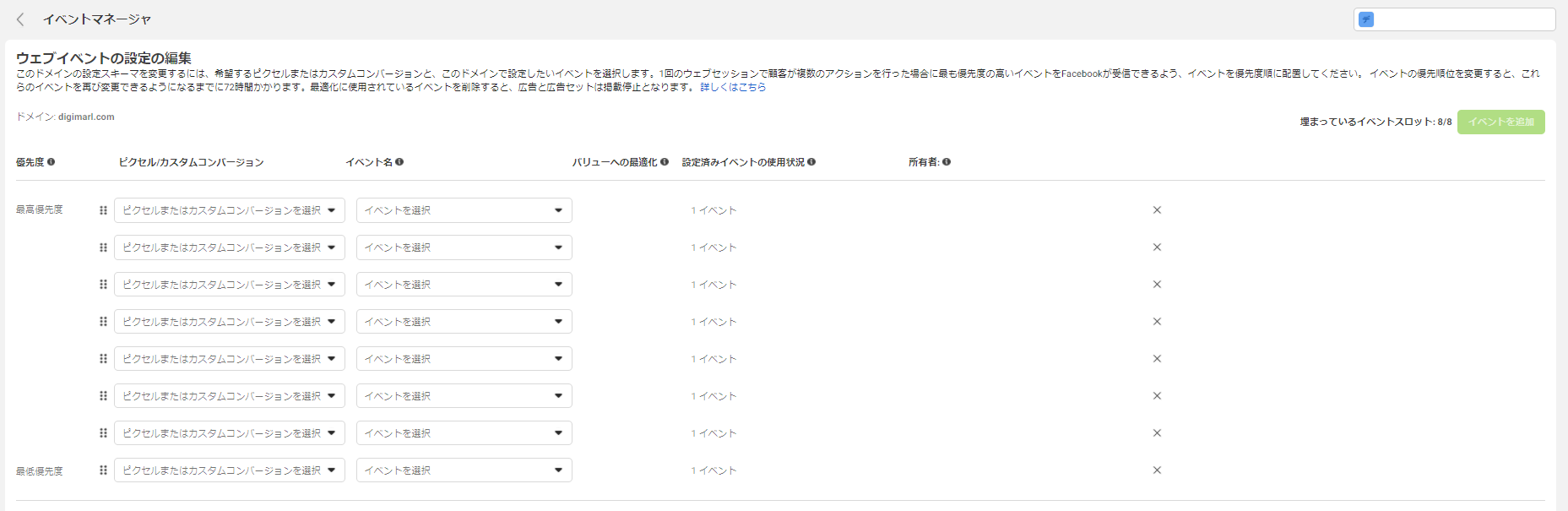Click 1 イベント link in second row
Viewport: 1568px width, 511px height.
coord(713,247)
